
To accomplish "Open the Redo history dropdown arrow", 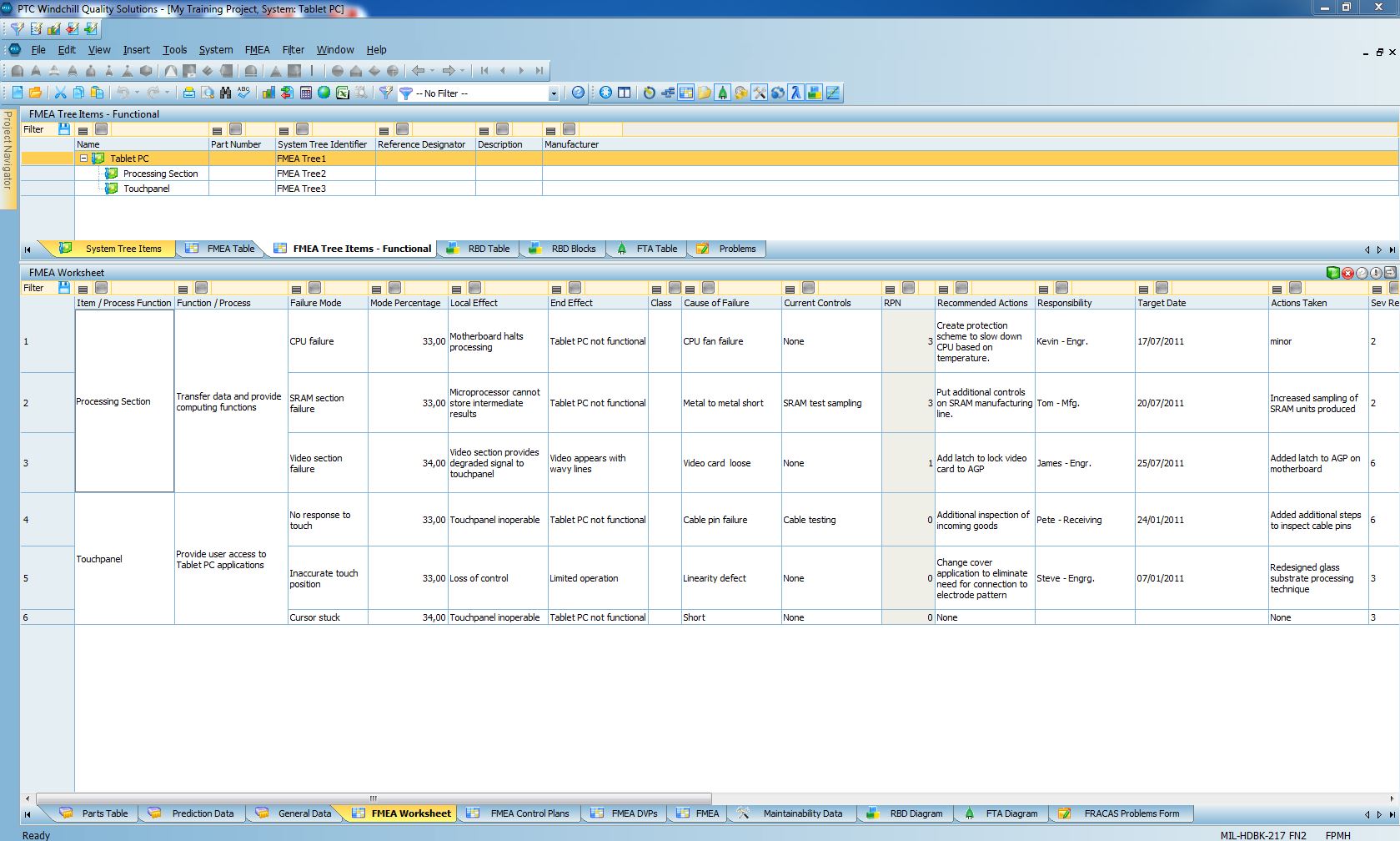I will pyautogui.click(x=168, y=93).
